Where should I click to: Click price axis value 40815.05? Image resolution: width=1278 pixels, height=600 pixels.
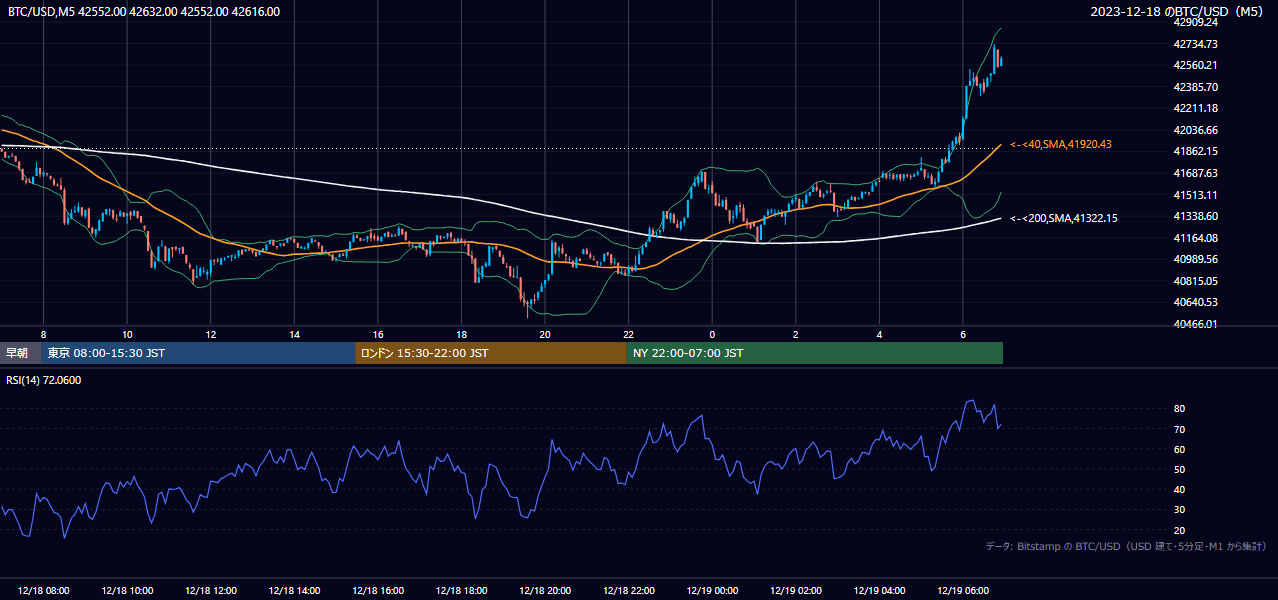coord(1196,281)
